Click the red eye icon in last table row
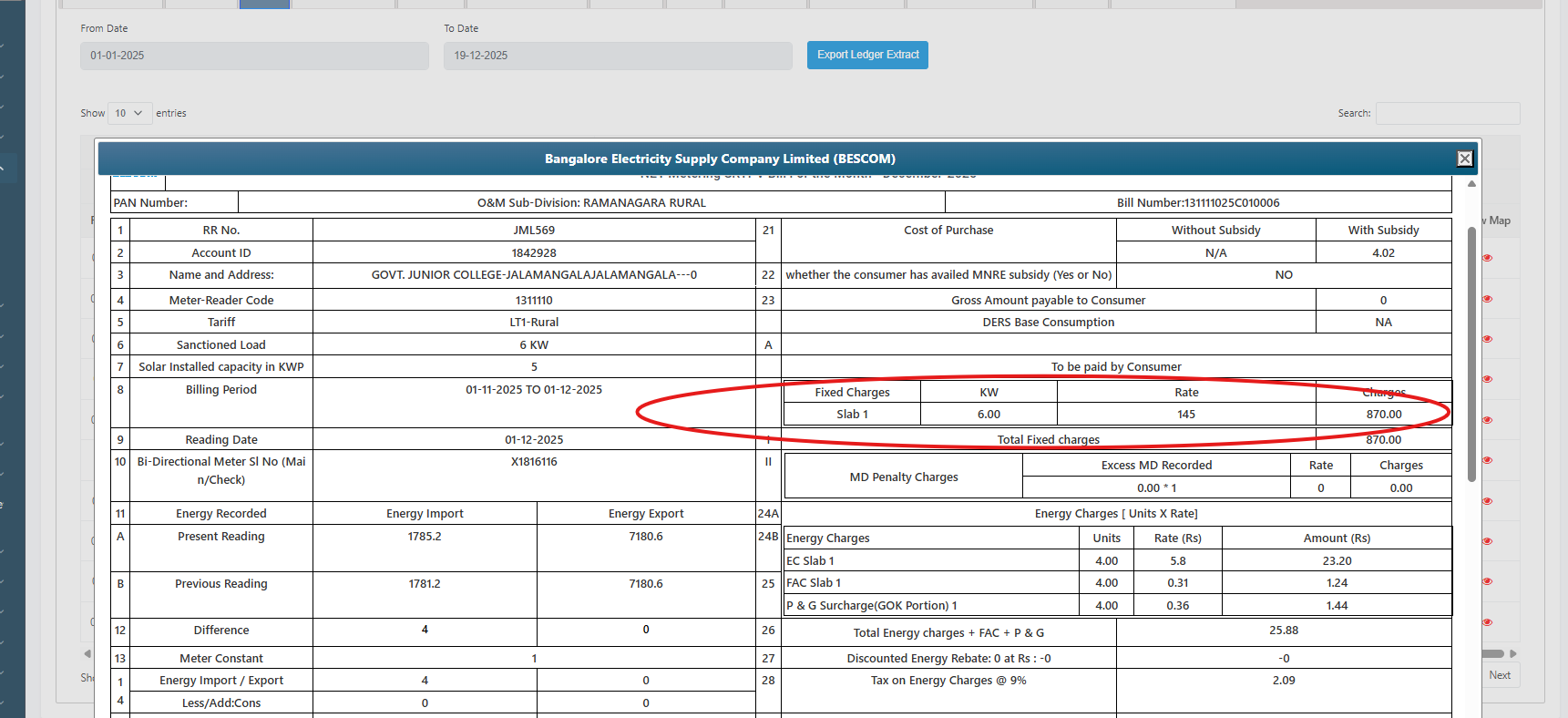 click(1487, 622)
